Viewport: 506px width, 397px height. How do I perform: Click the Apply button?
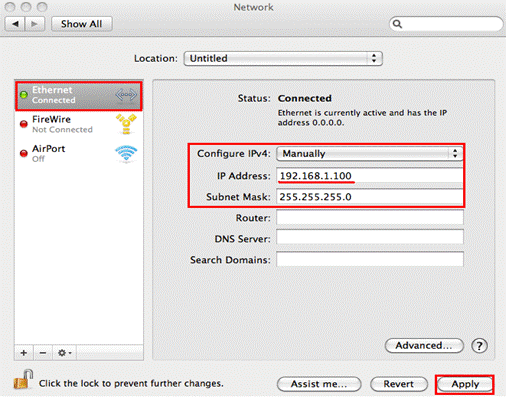click(465, 384)
